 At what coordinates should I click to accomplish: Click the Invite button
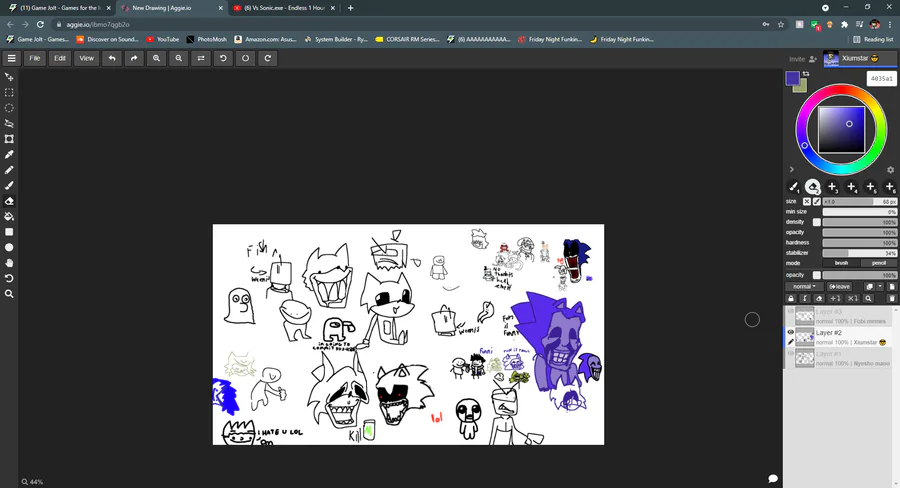tap(802, 59)
